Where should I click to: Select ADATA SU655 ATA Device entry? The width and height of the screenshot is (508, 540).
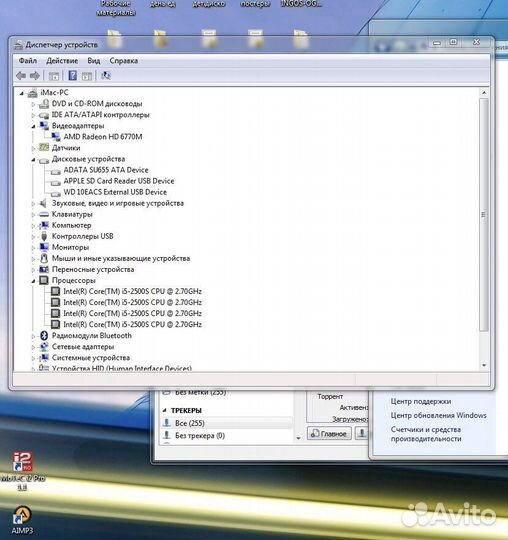(x=106, y=170)
